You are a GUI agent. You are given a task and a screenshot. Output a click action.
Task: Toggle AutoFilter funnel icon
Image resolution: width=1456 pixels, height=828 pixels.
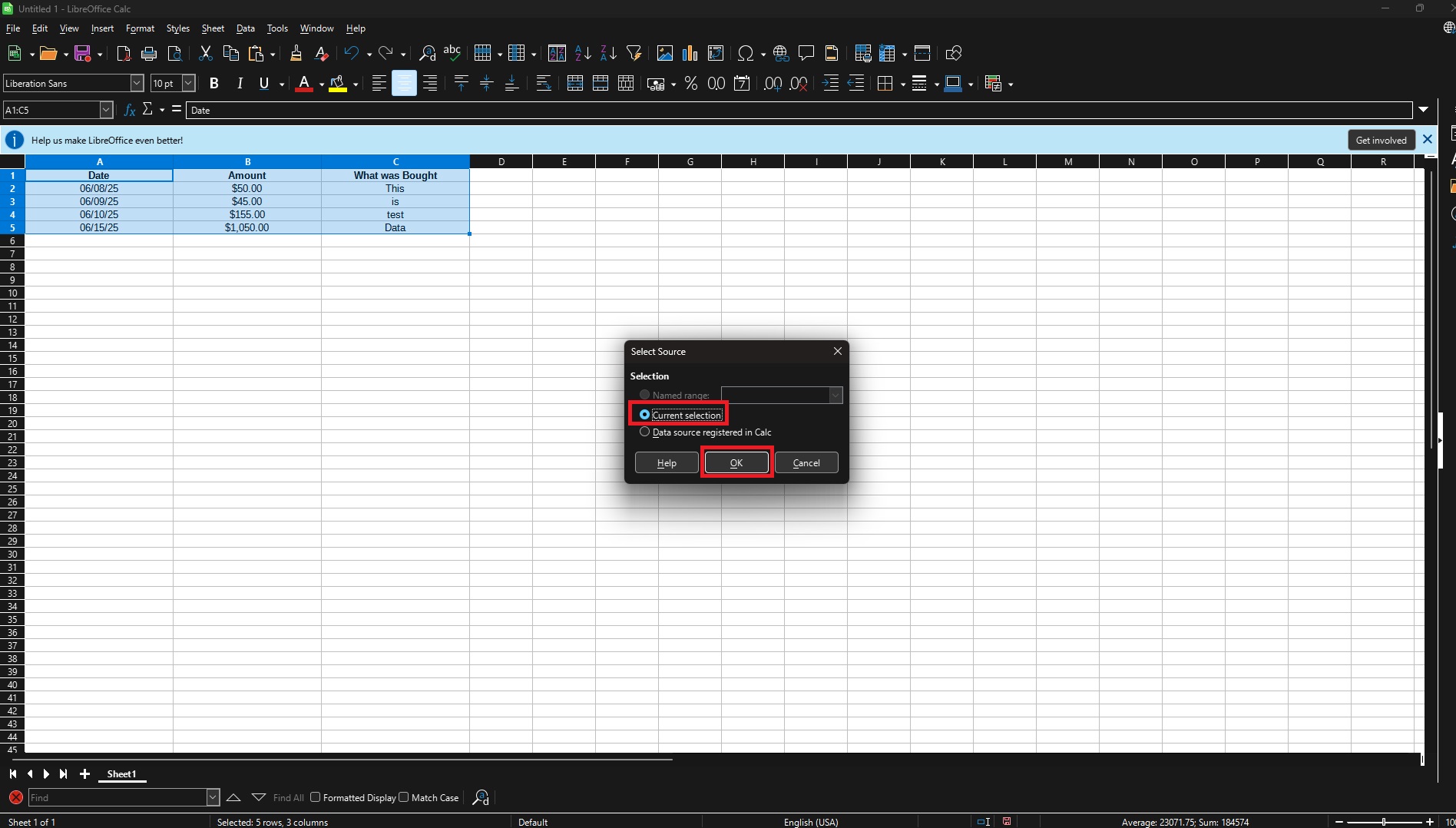[634, 53]
